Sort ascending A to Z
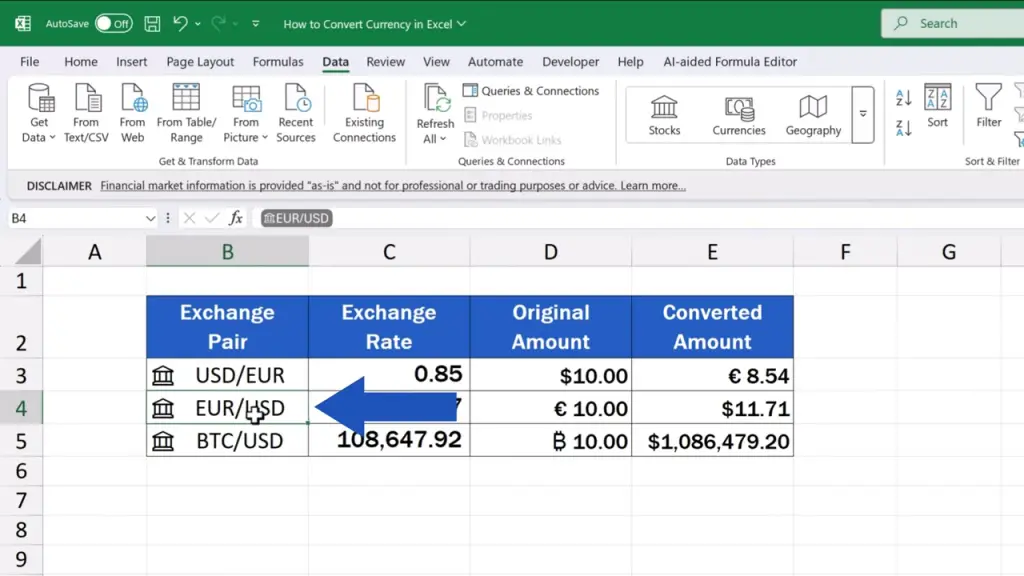 (x=904, y=98)
